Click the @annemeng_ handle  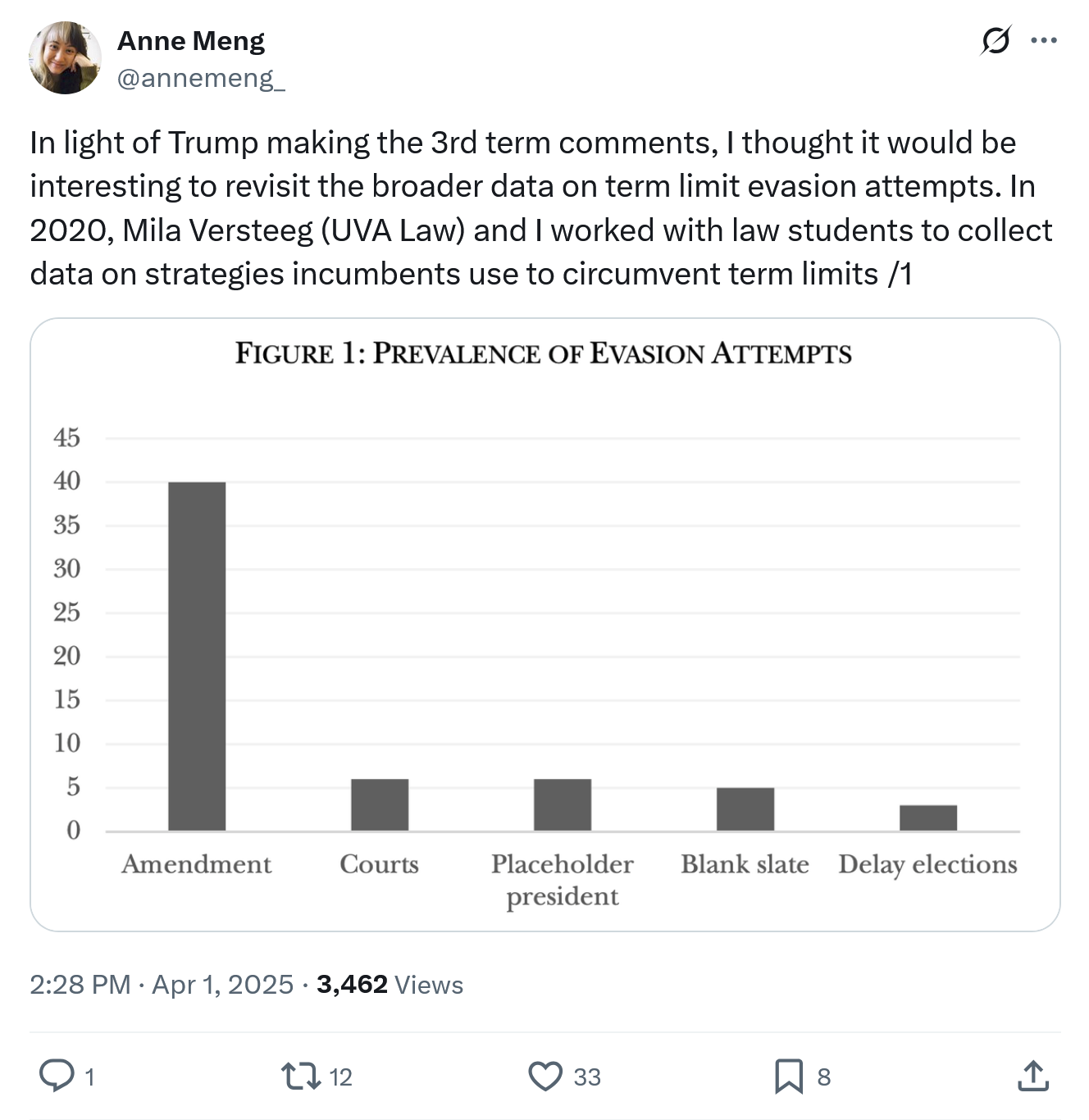(201, 78)
